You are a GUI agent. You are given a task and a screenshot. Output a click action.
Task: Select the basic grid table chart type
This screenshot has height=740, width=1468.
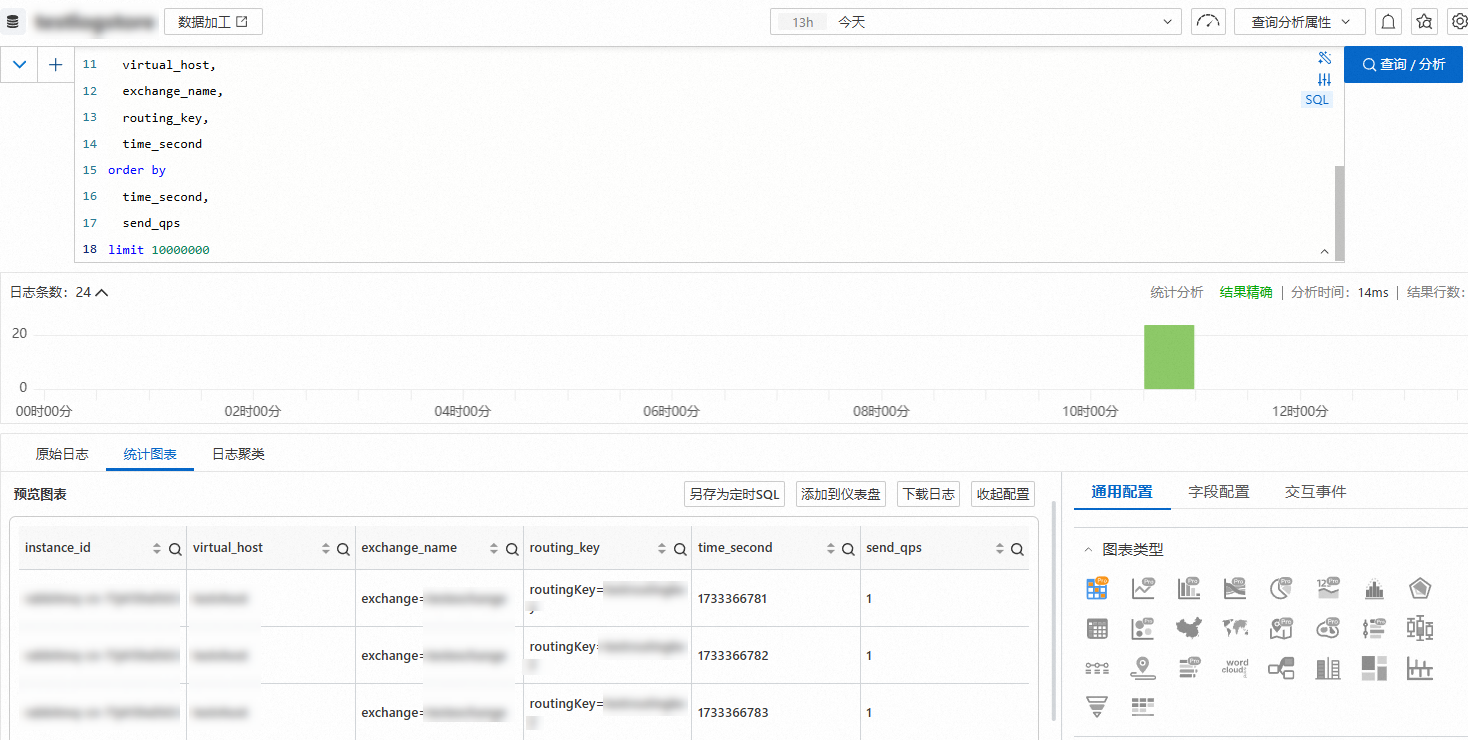point(1097,629)
